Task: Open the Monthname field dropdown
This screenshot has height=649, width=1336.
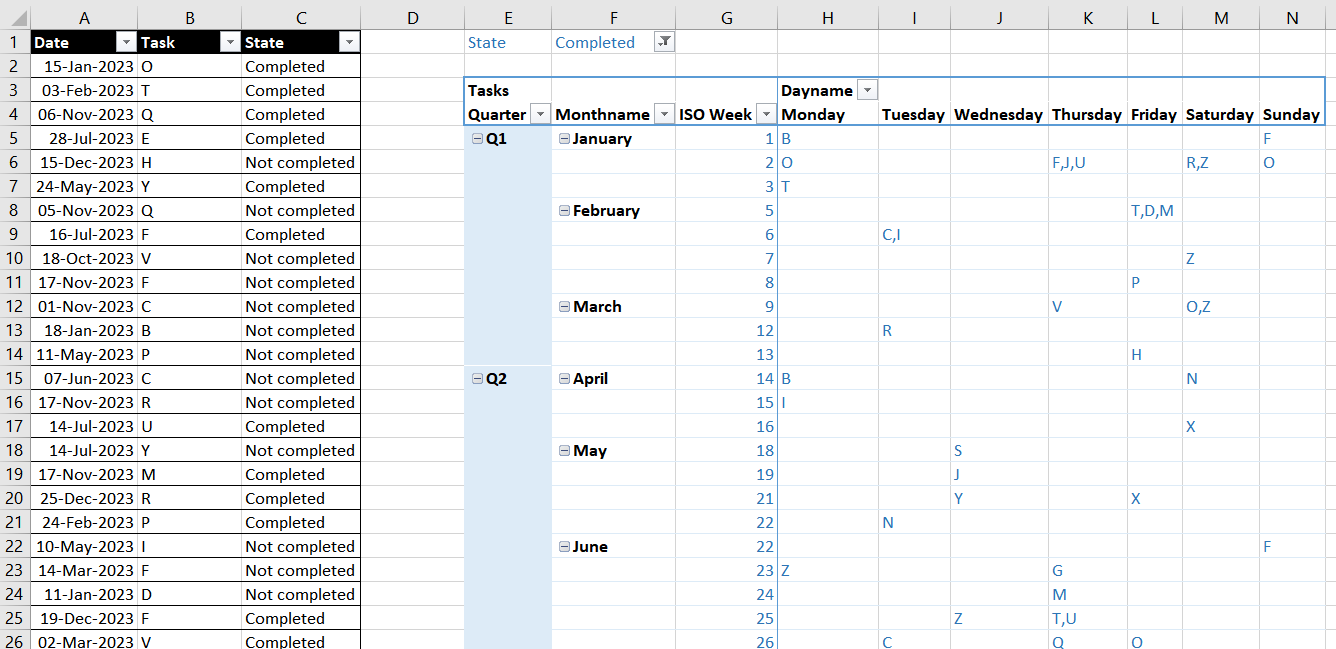Action: [664, 114]
